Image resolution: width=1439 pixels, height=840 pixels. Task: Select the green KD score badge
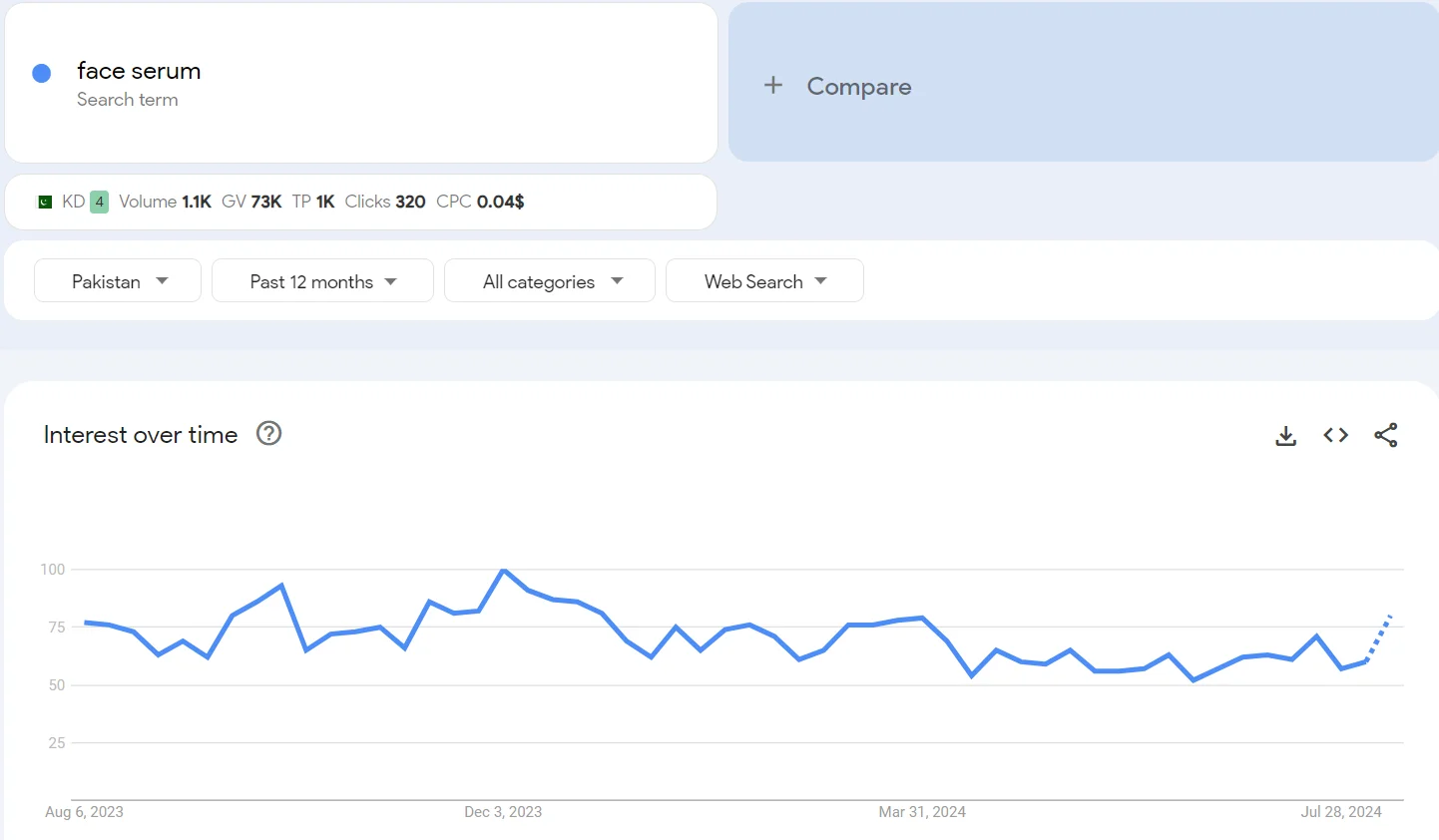(98, 201)
